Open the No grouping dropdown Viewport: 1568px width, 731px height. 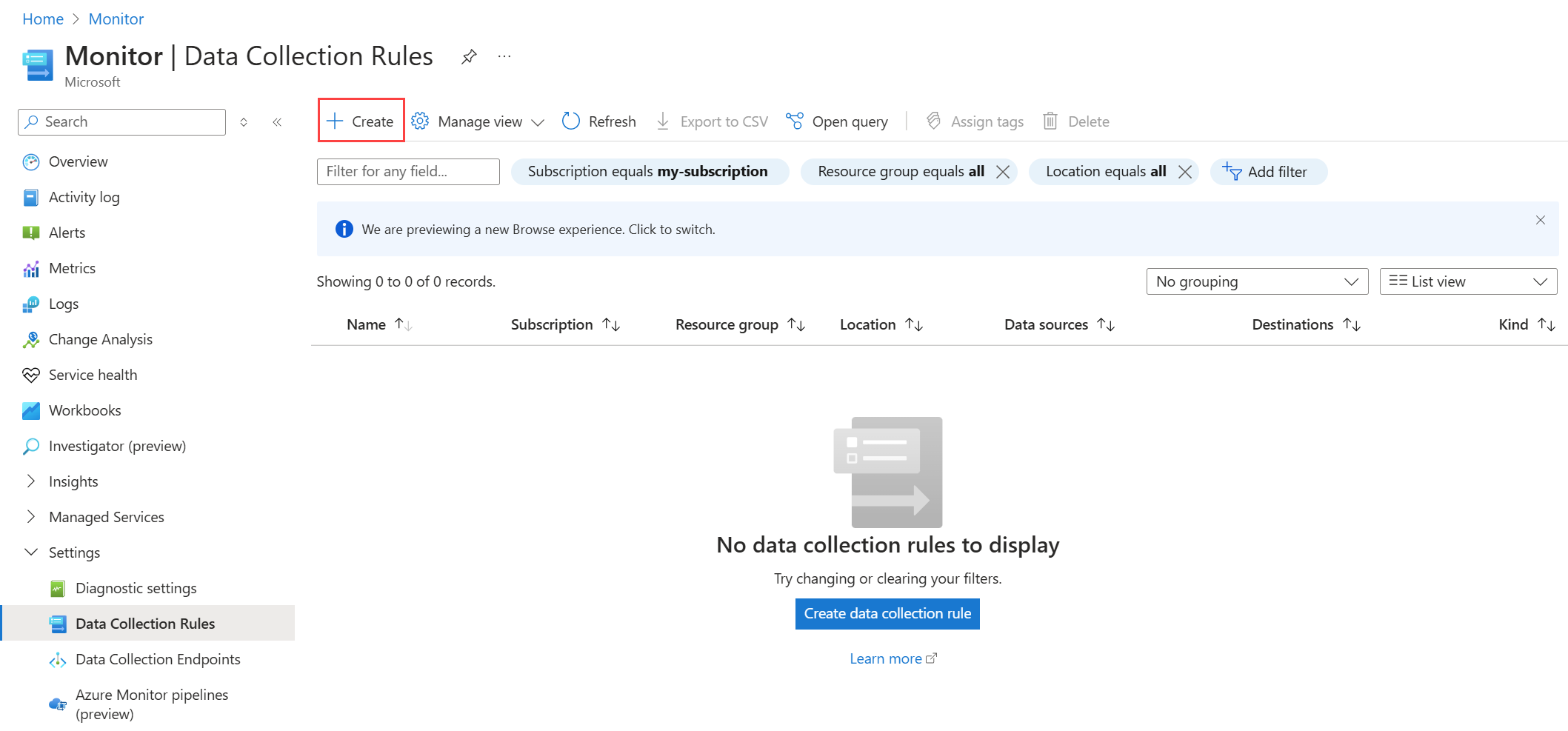click(1256, 281)
